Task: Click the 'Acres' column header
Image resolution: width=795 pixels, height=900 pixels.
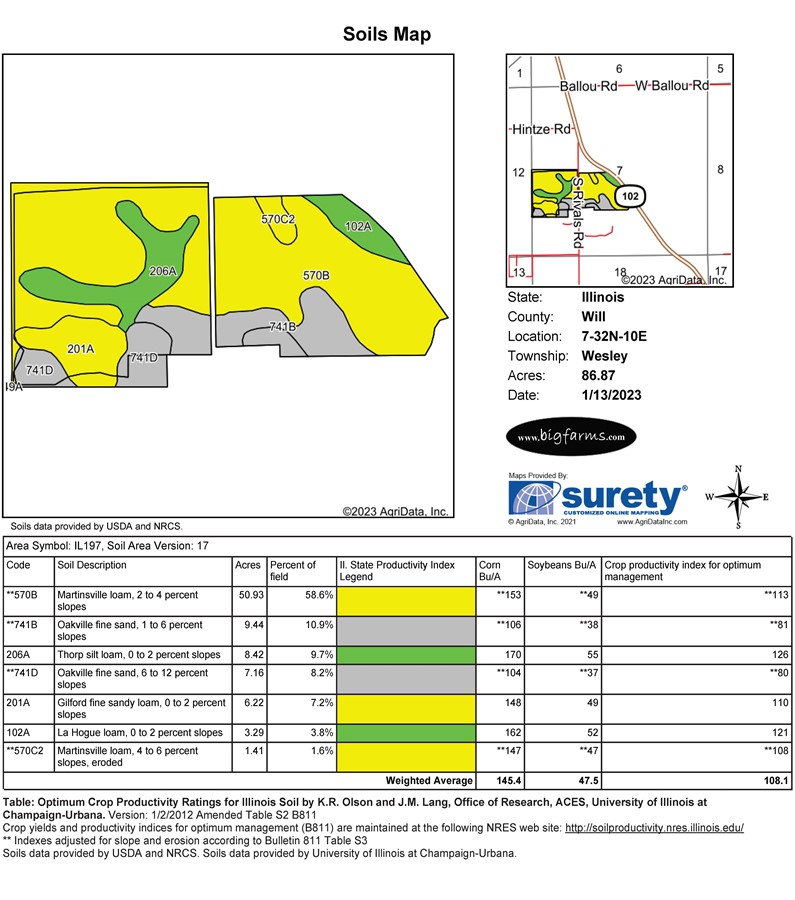Action: coord(247,565)
